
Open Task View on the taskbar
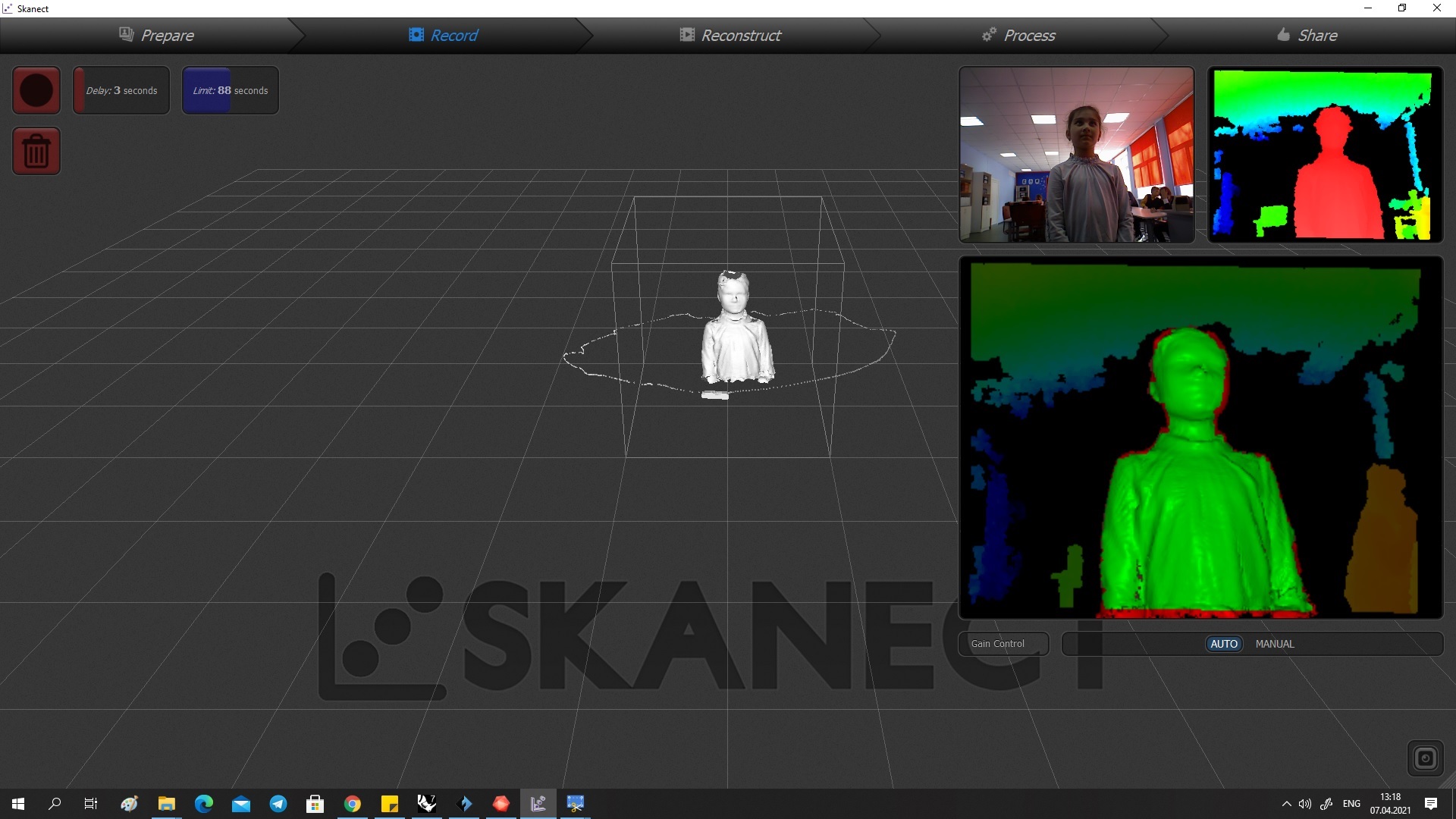pyautogui.click(x=91, y=804)
